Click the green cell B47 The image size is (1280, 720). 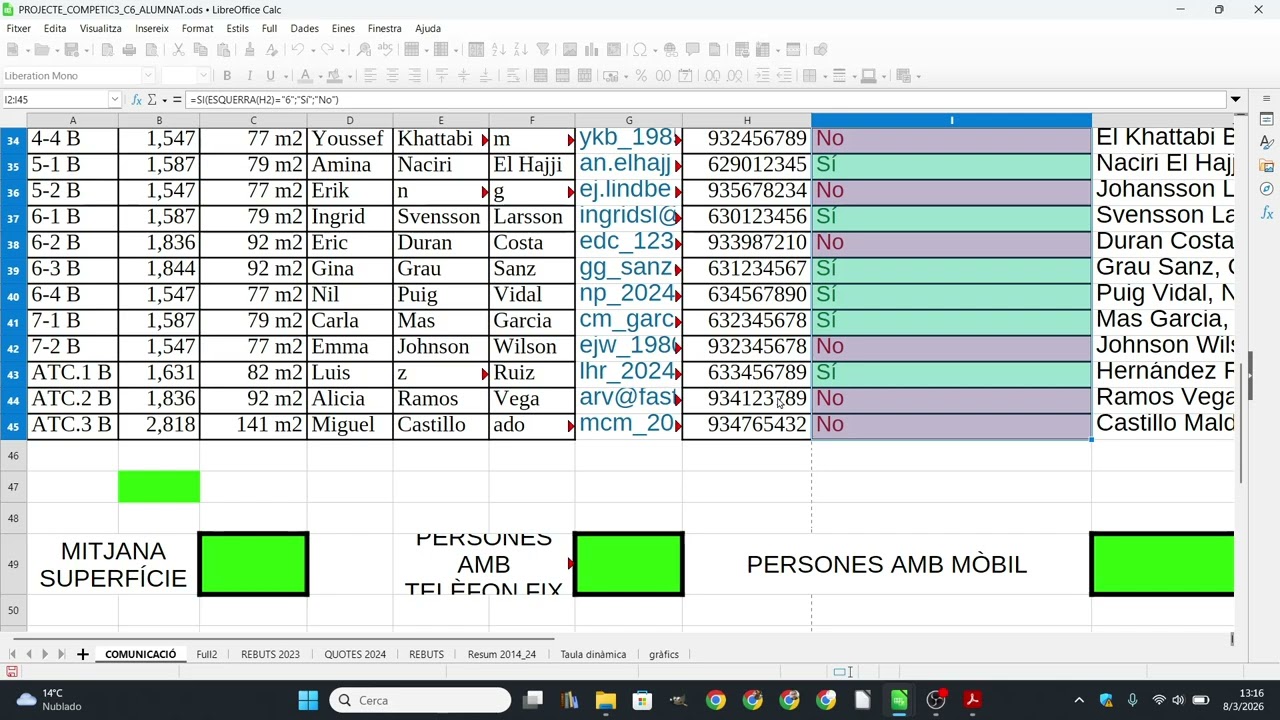pos(158,487)
